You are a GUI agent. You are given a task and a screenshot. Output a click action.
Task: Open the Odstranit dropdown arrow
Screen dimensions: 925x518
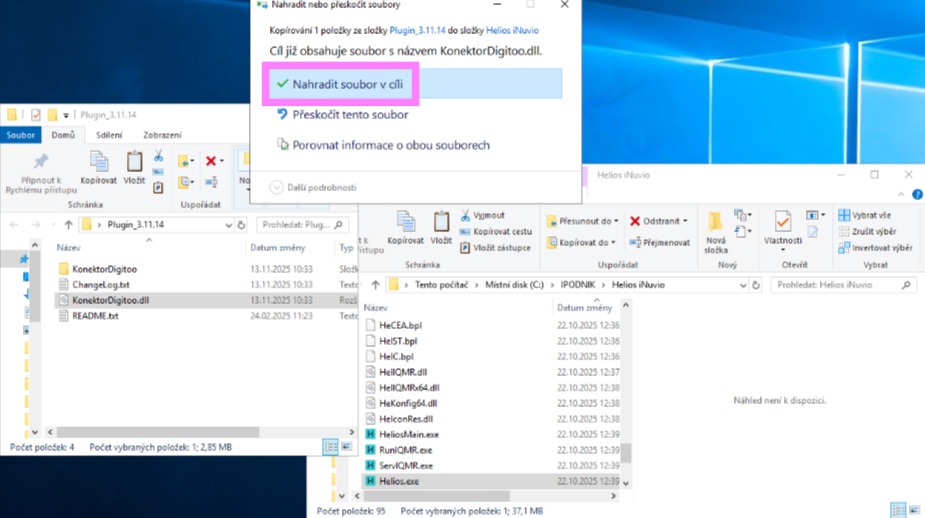pos(685,221)
